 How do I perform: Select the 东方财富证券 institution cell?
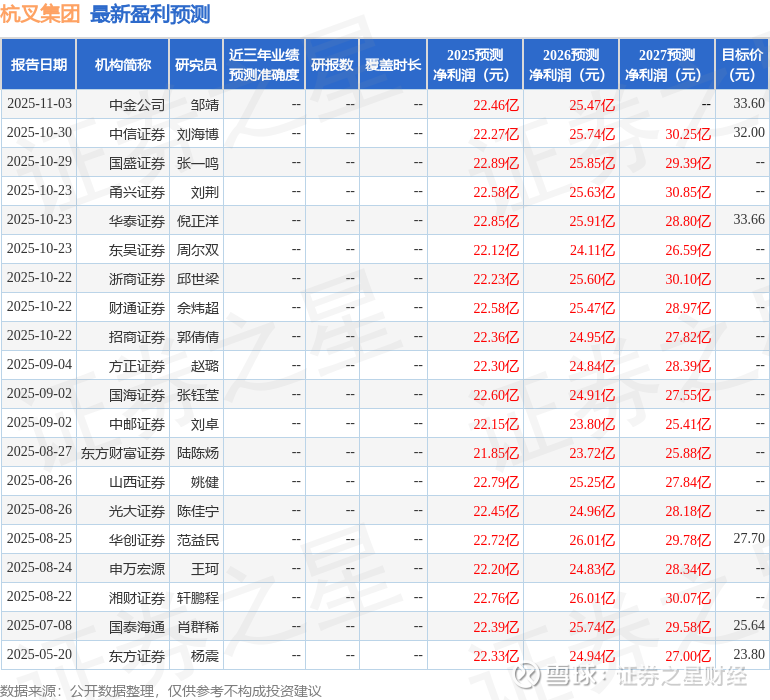[x=123, y=452]
